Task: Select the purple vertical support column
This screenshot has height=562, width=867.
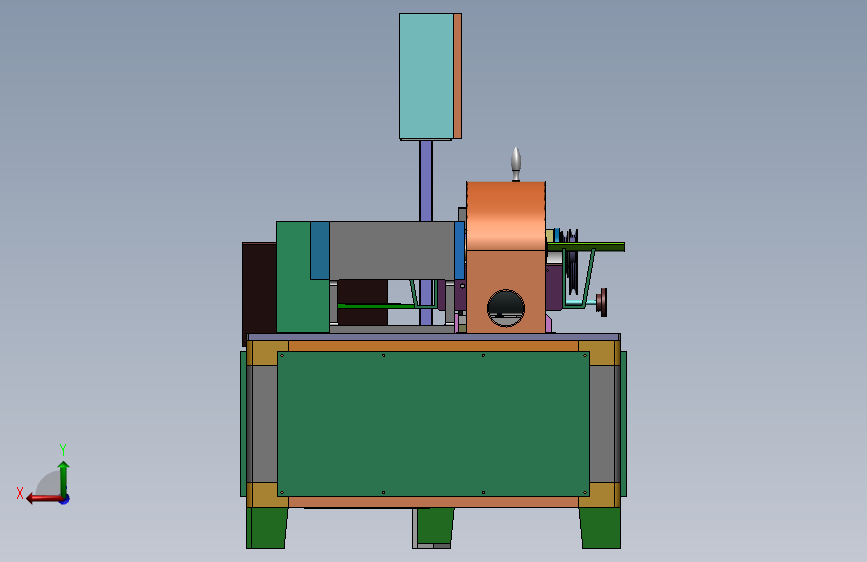Action: [426, 181]
